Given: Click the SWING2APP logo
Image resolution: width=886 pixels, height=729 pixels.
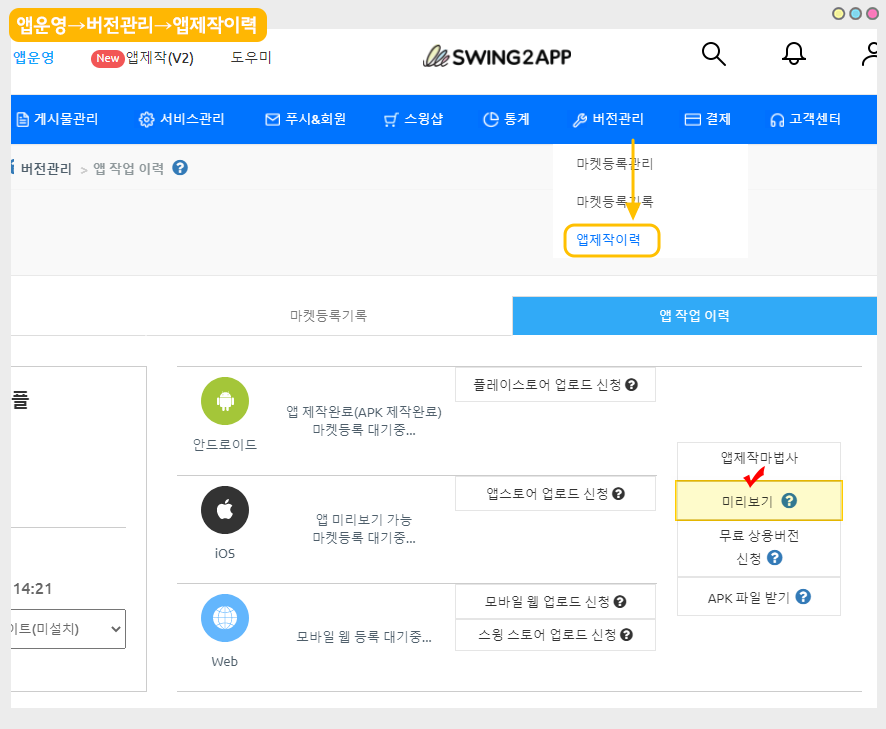Looking at the screenshot, I should [x=497, y=57].
